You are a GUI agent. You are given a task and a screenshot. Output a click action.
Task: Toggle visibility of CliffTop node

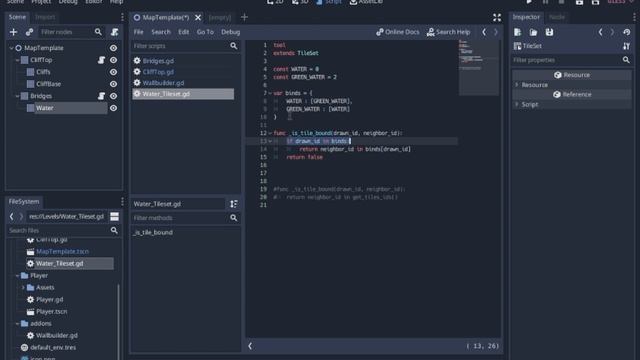(x=113, y=60)
